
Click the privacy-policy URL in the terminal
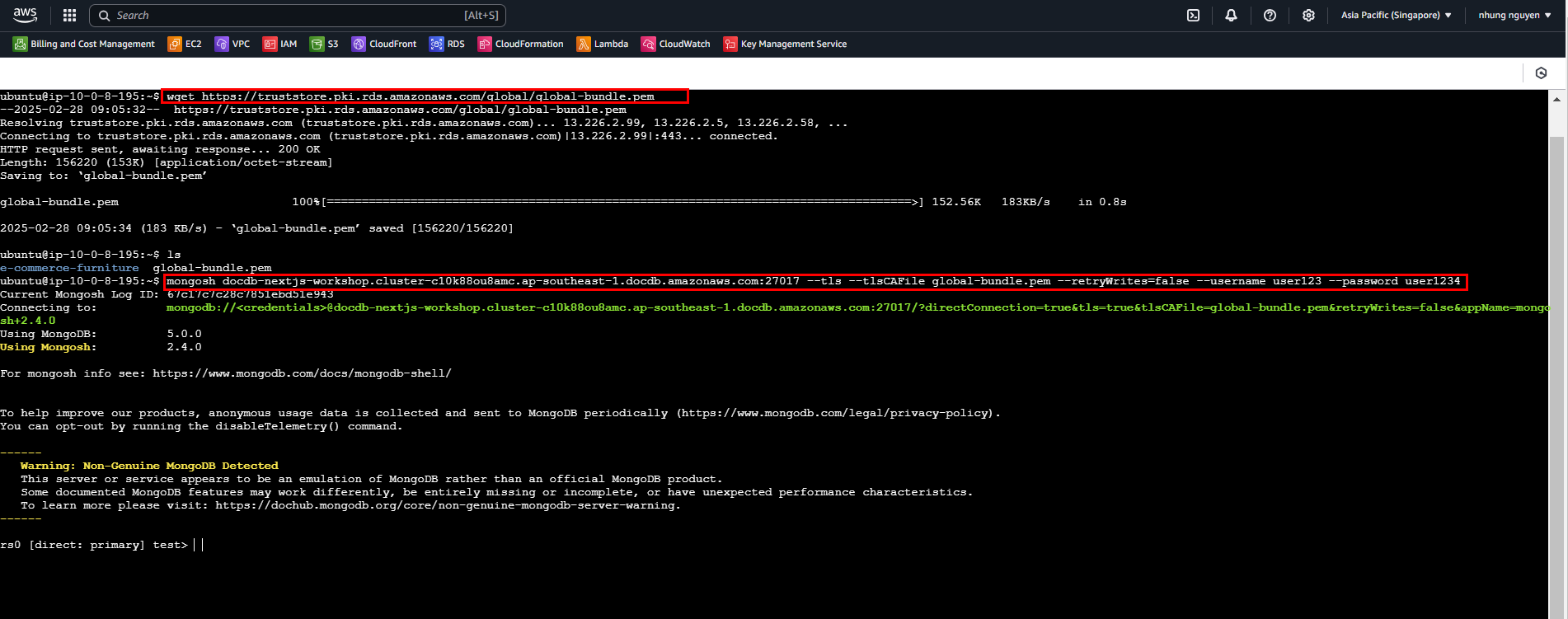coord(837,413)
